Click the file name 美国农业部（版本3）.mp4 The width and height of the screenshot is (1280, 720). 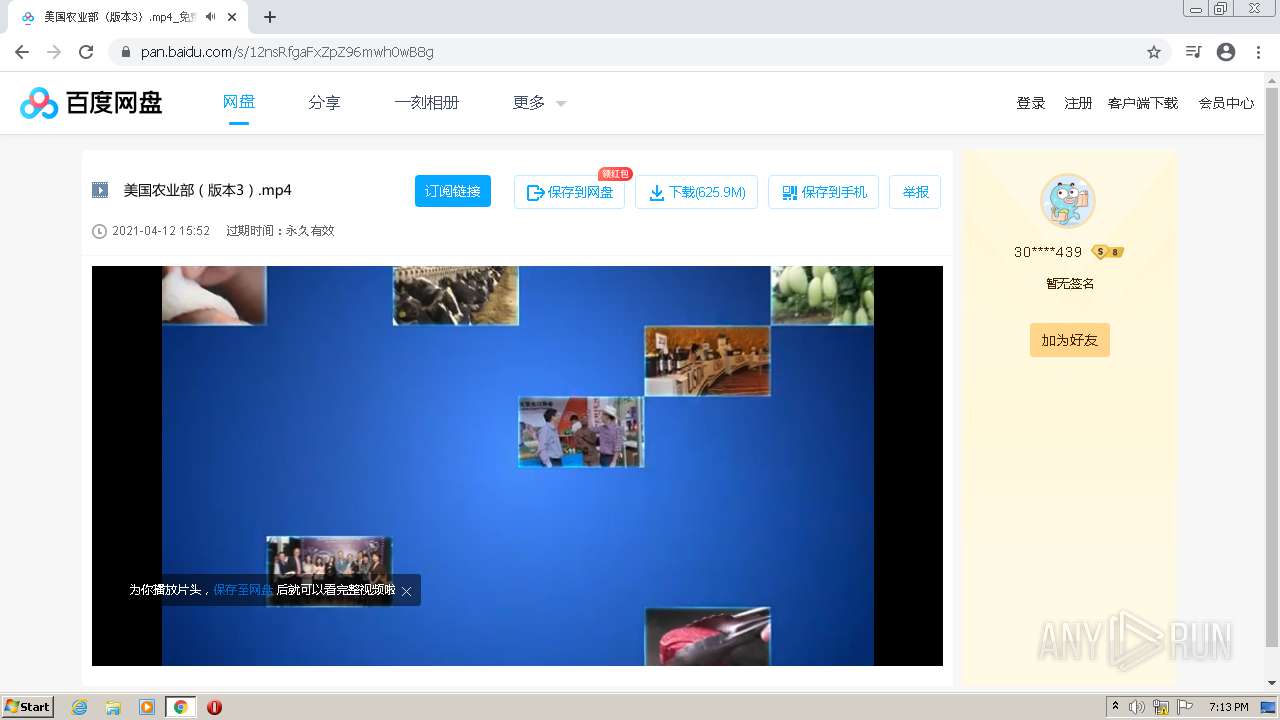[207, 190]
